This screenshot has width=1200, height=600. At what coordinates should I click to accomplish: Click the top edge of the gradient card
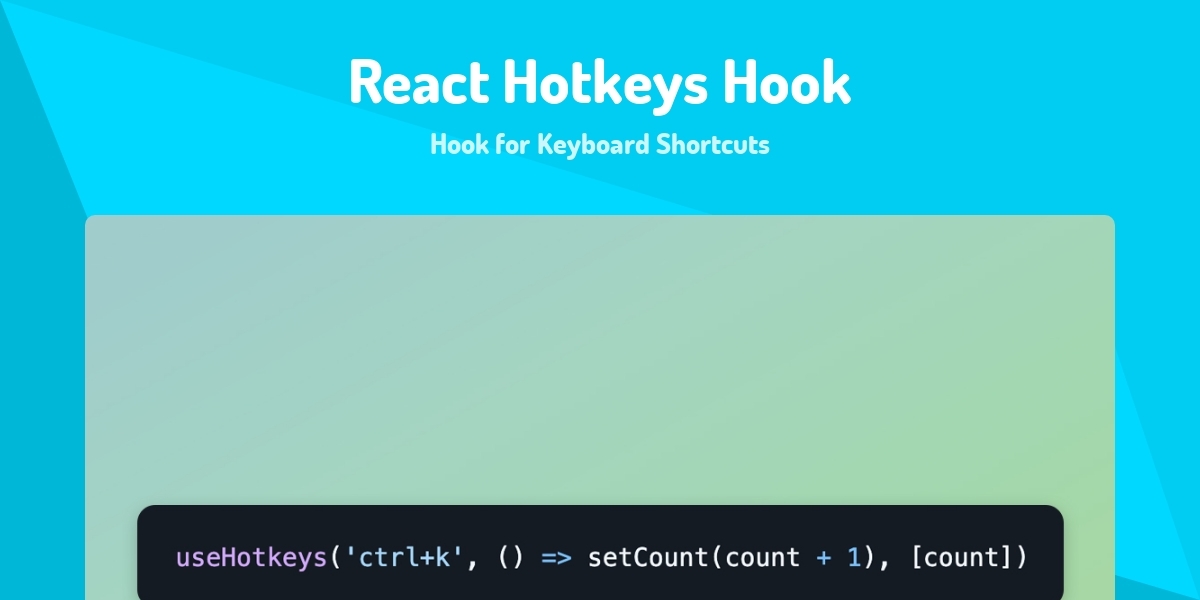600,216
